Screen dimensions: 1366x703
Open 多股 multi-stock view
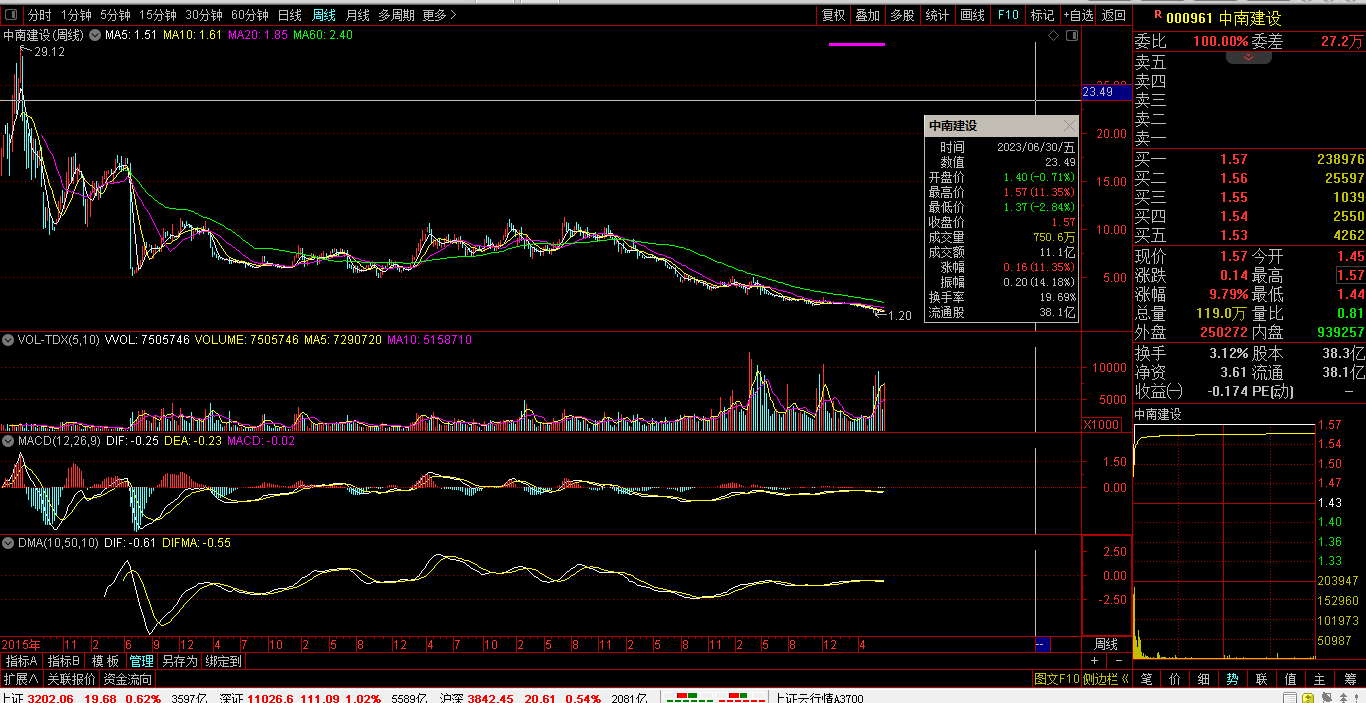click(x=902, y=15)
